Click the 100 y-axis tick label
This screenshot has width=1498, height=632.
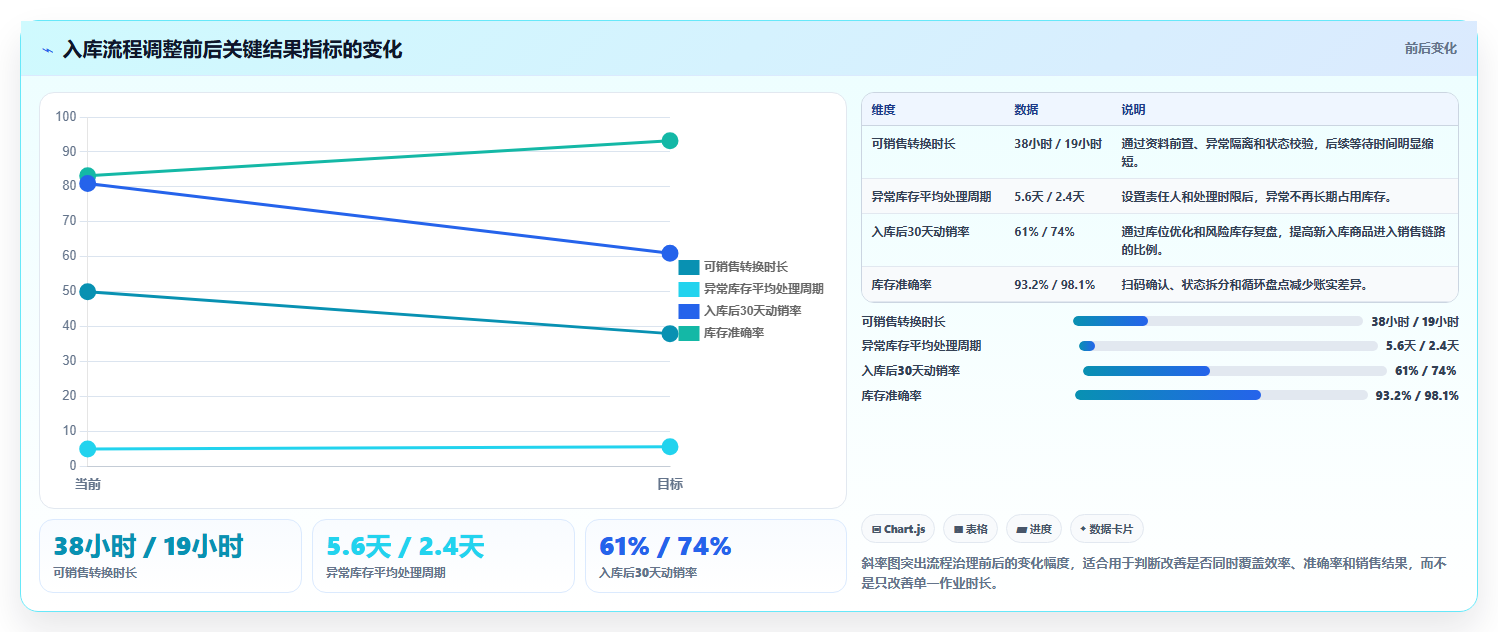point(66,117)
